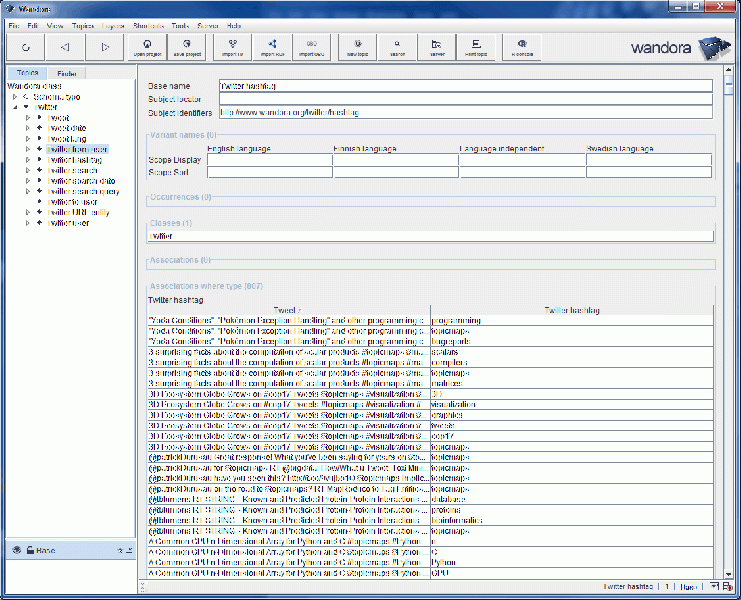Image resolution: width=741 pixels, height=600 pixels.
Task: Expand the Twitter hashtag tree node
Action: [x=29, y=160]
